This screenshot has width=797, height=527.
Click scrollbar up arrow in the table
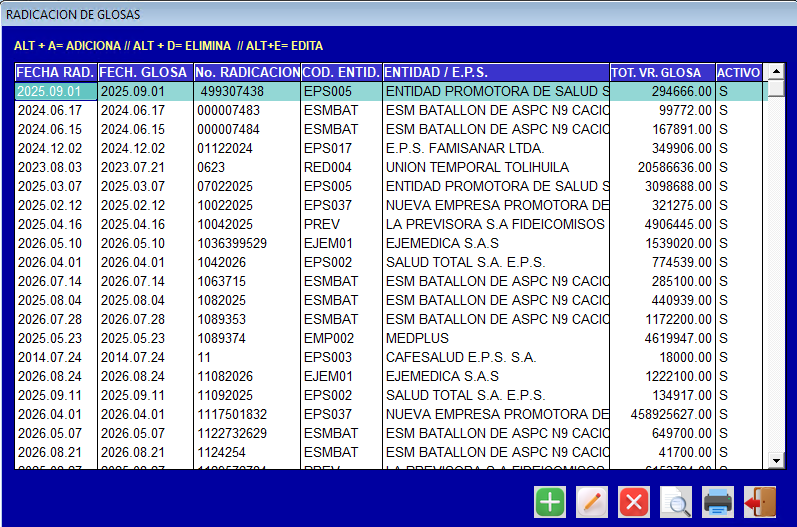(x=776, y=71)
